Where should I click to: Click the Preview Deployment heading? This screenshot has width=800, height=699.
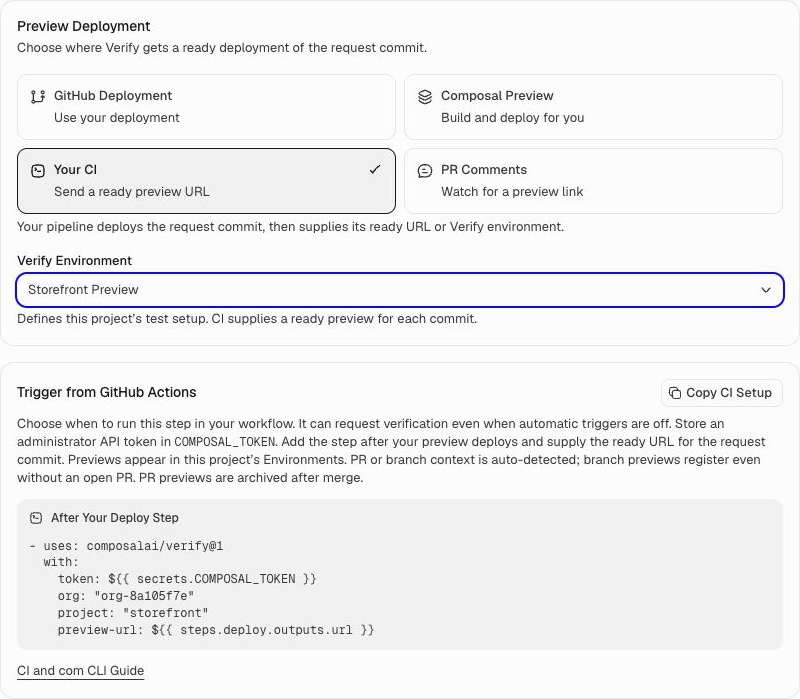click(84, 26)
